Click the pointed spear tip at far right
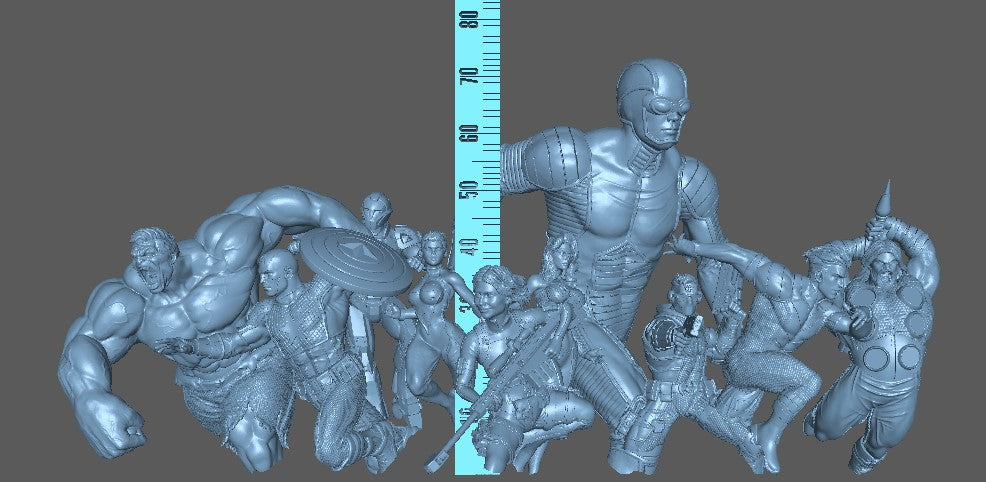This screenshot has height=482, width=986. 884,199
